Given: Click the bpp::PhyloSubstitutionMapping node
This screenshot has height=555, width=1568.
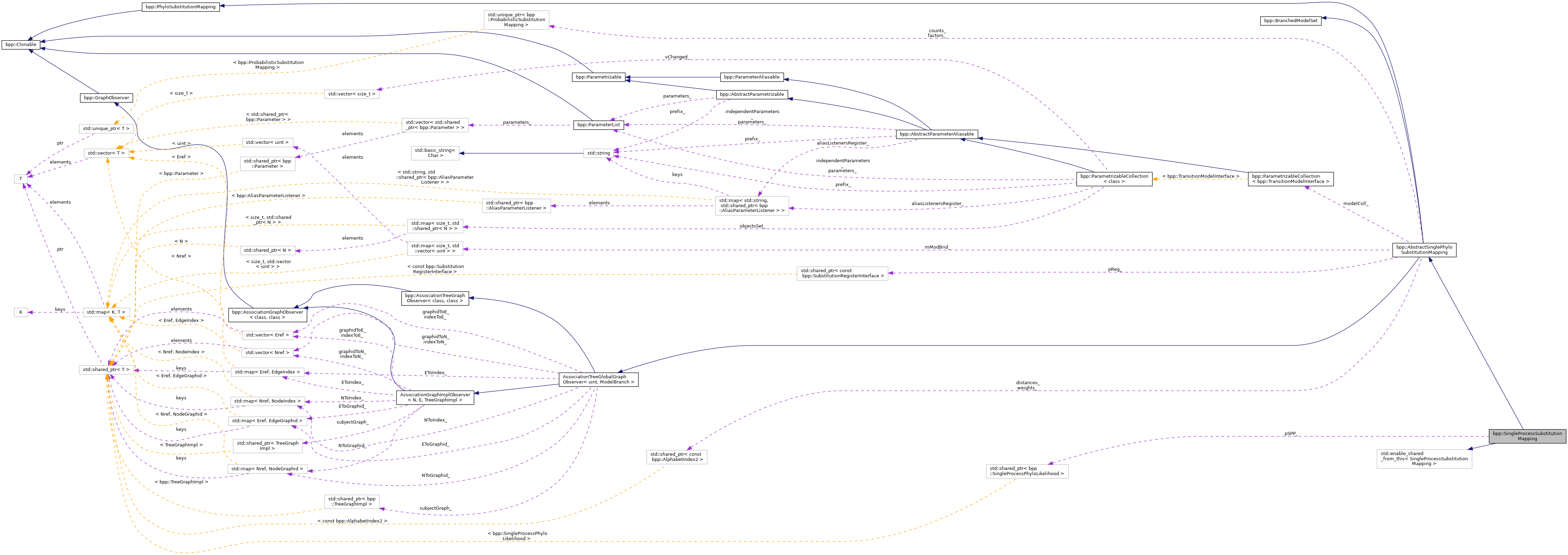Looking at the screenshot, I should click(180, 7).
